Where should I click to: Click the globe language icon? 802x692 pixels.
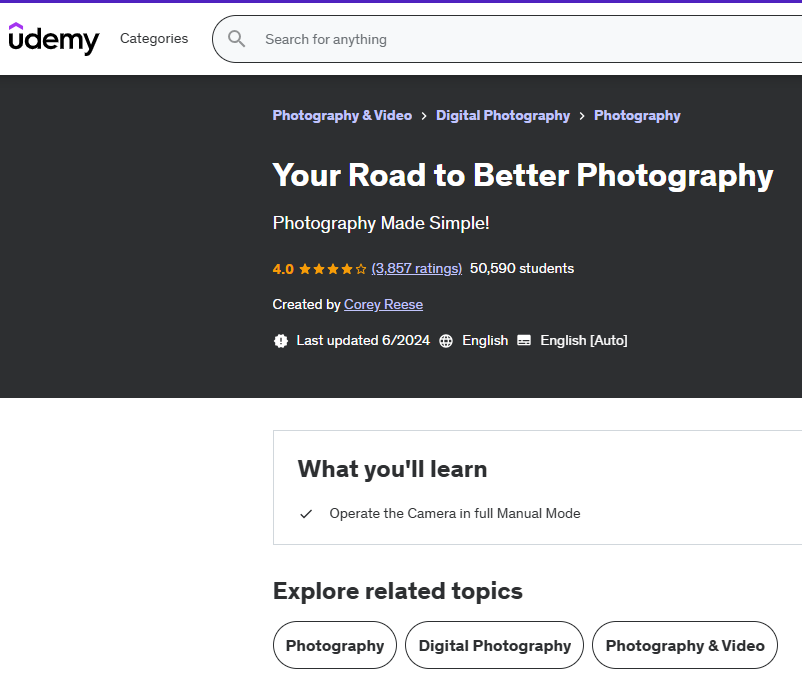click(446, 340)
